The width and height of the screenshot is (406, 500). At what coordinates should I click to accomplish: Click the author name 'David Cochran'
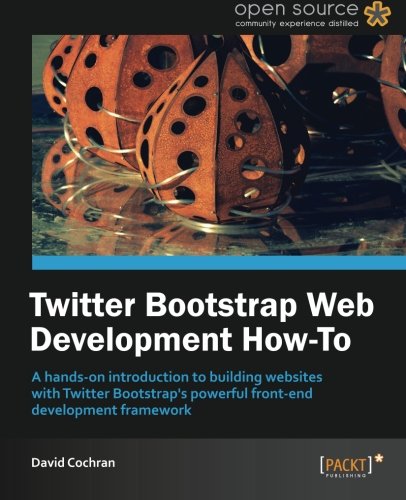point(73,463)
